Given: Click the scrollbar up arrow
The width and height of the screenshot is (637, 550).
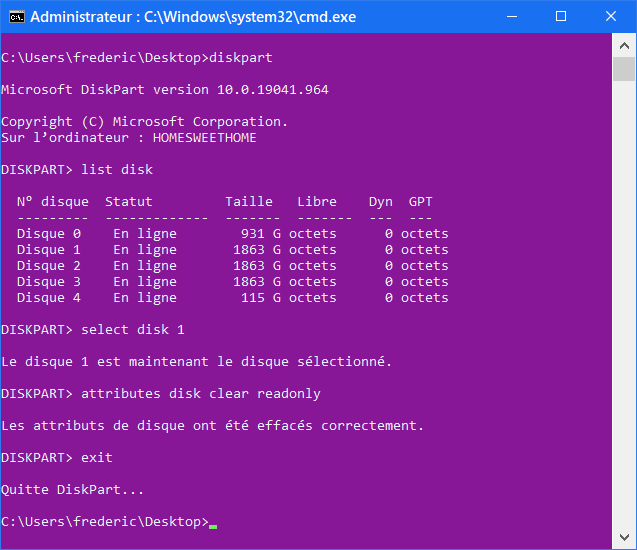Looking at the screenshot, I should [x=624, y=44].
